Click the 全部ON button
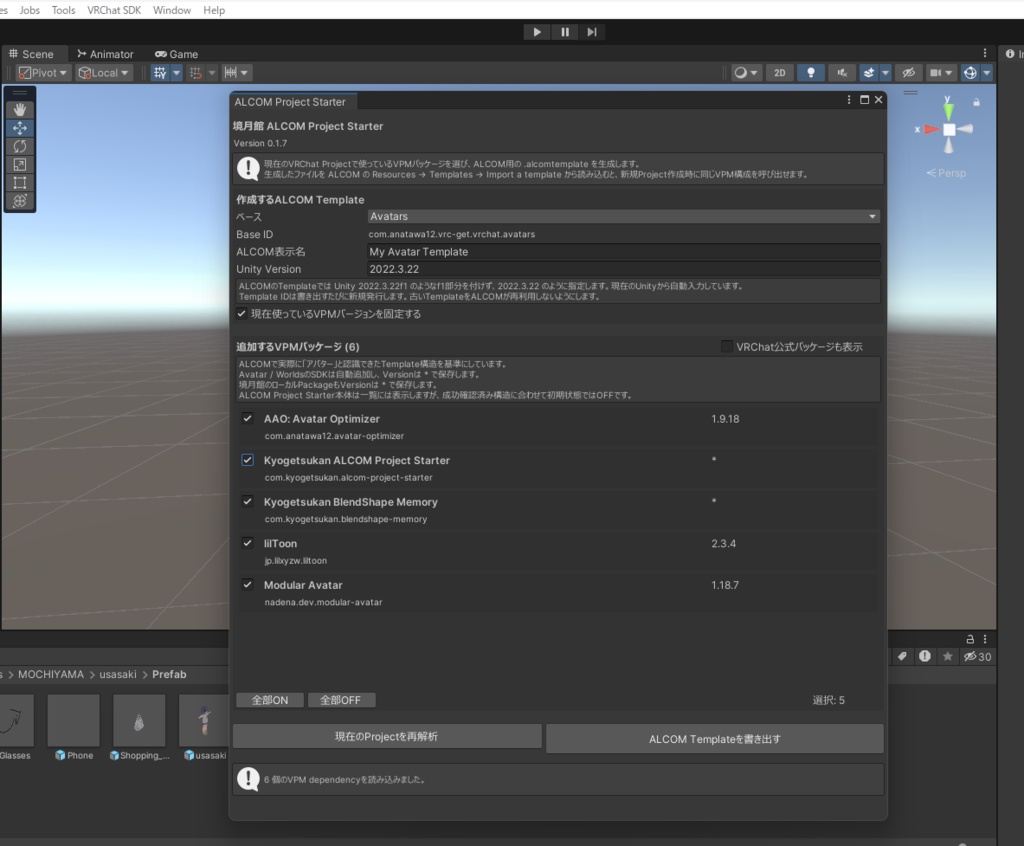 [270, 700]
